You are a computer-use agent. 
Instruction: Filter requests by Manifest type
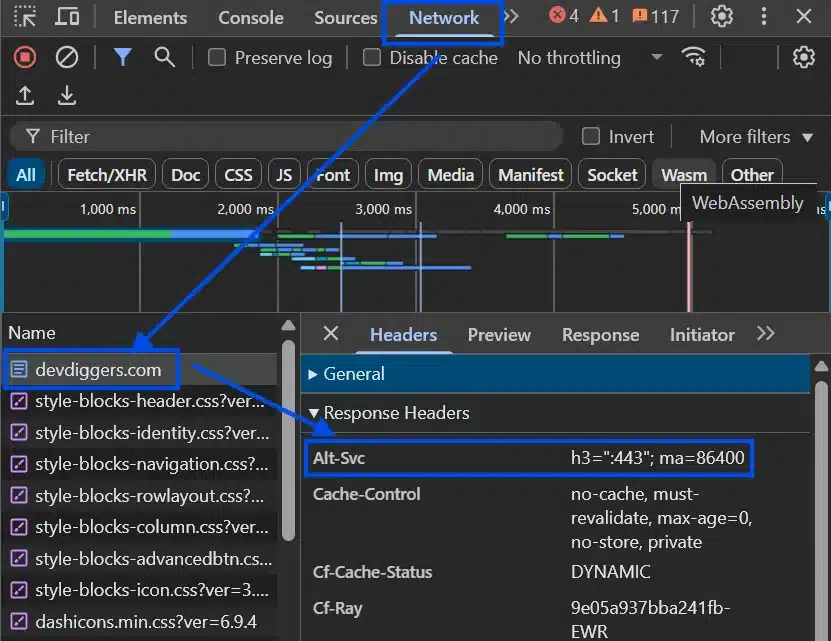531,174
